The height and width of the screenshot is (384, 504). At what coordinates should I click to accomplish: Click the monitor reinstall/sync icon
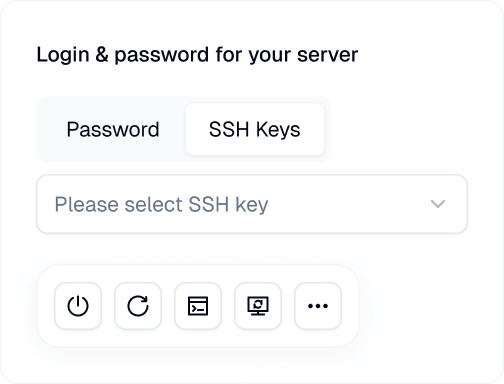[x=258, y=306]
